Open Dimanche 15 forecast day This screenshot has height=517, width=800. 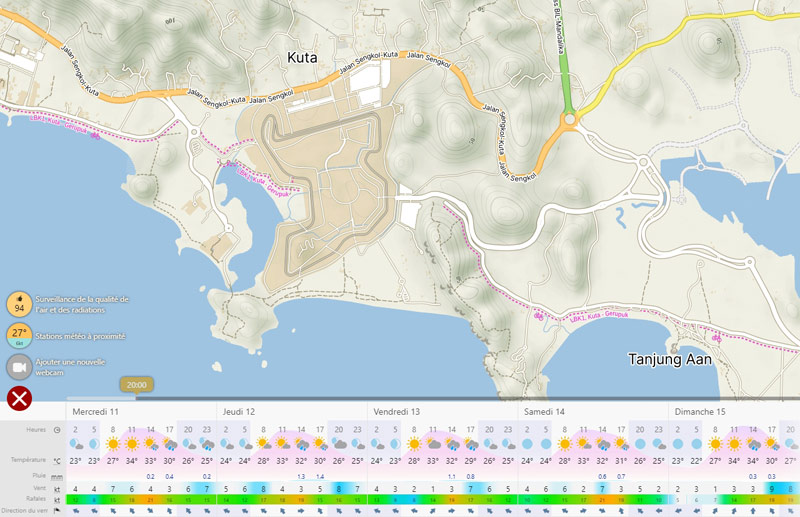click(x=700, y=412)
